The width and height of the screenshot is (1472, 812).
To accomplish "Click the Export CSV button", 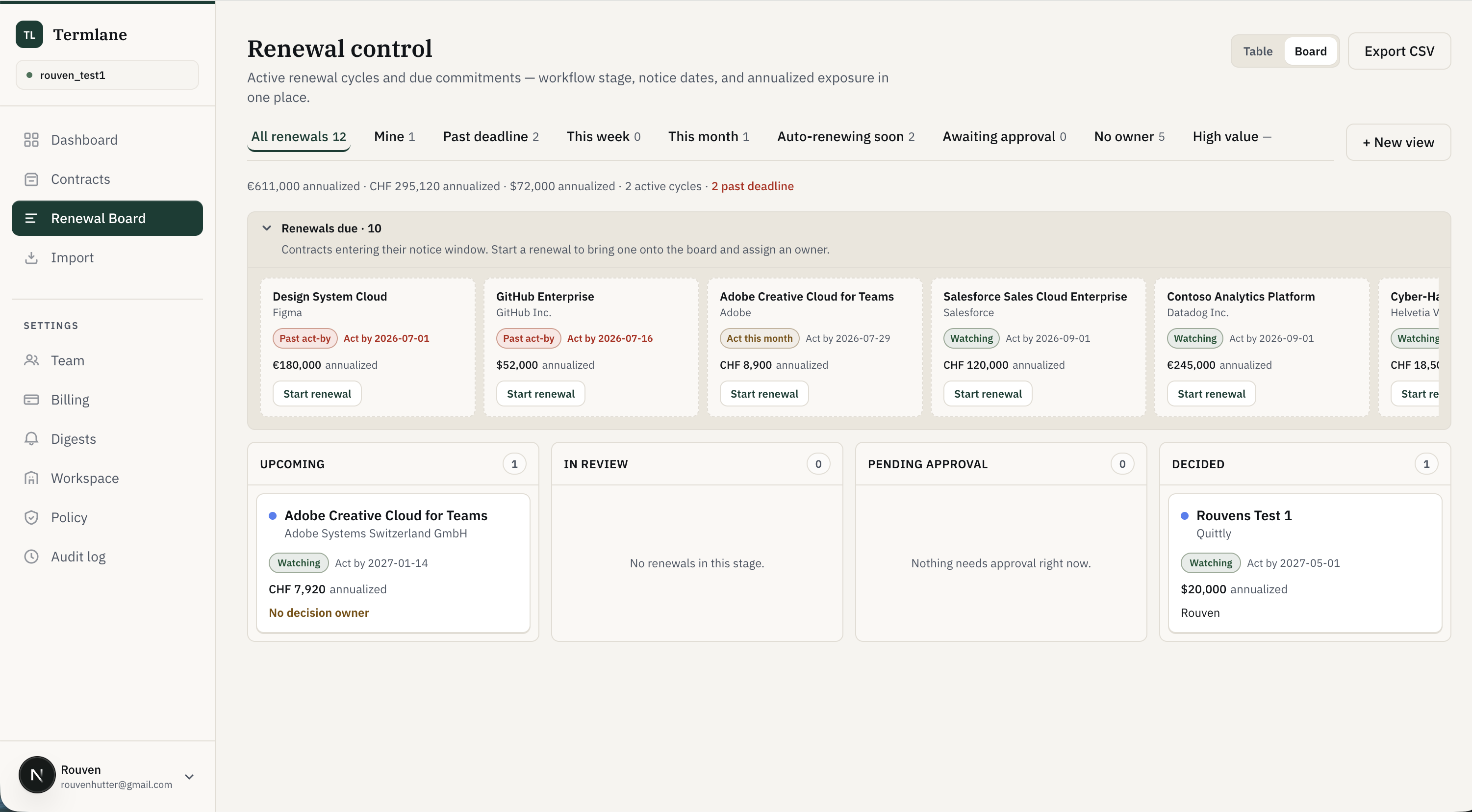I will [x=1399, y=51].
